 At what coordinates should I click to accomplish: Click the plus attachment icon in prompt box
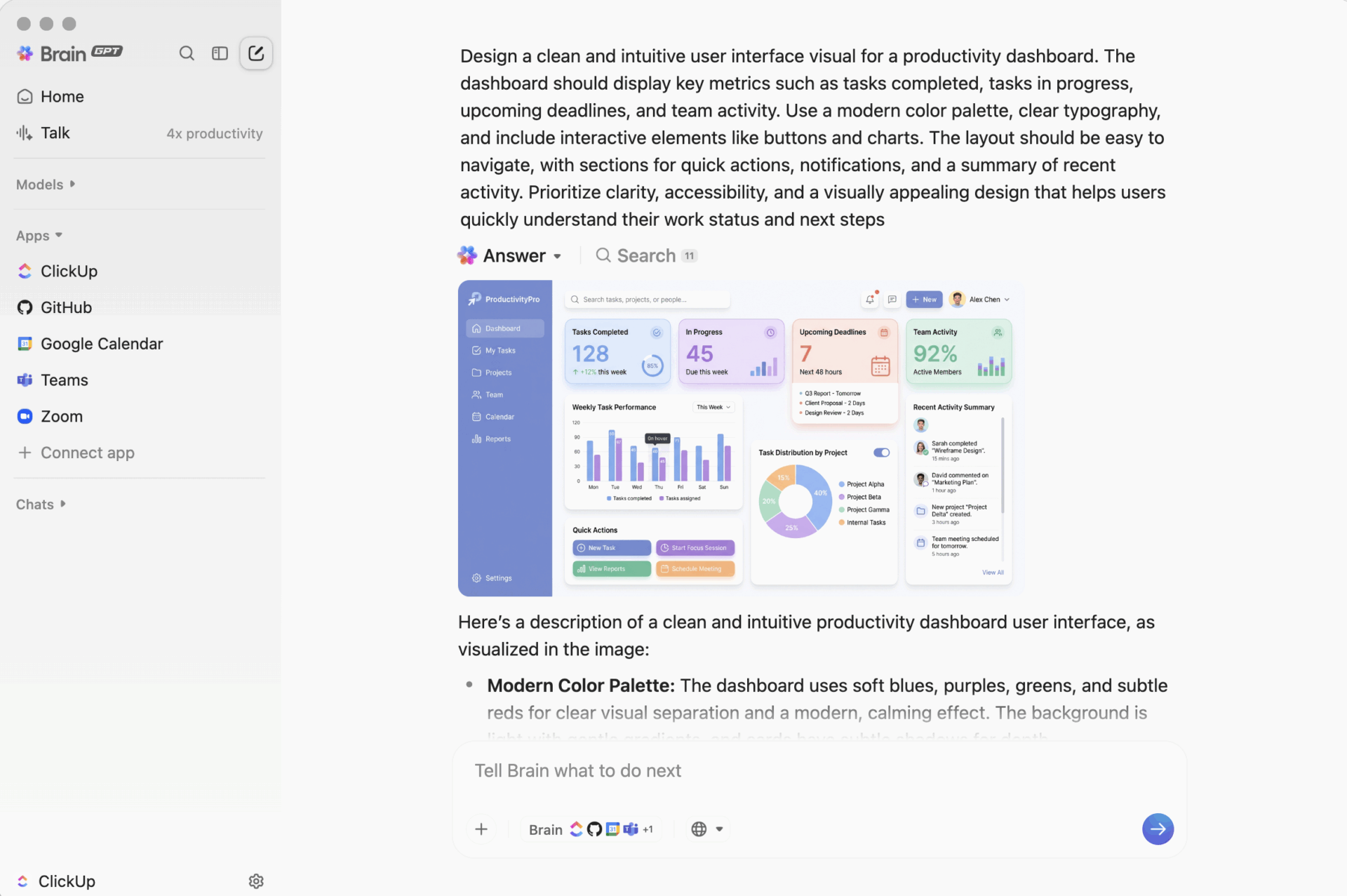[x=481, y=829]
